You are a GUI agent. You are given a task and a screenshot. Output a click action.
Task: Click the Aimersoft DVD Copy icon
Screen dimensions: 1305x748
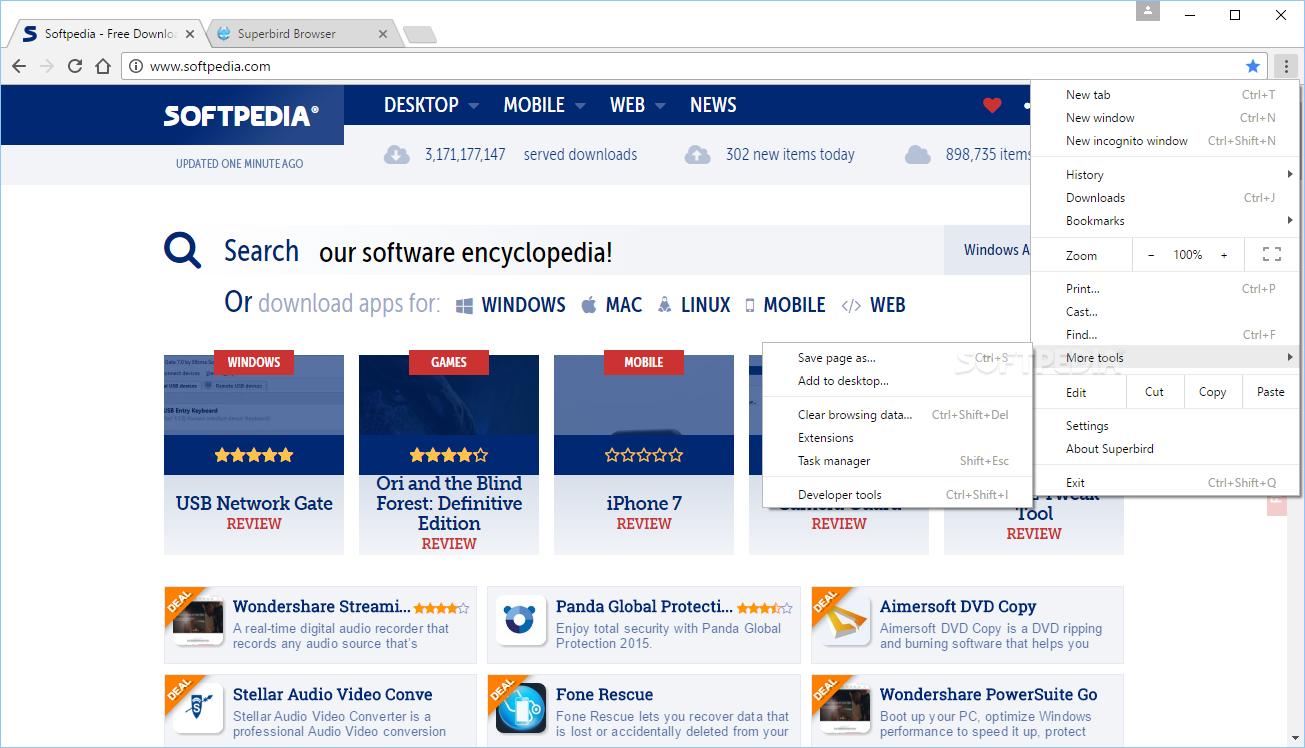click(x=844, y=620)
